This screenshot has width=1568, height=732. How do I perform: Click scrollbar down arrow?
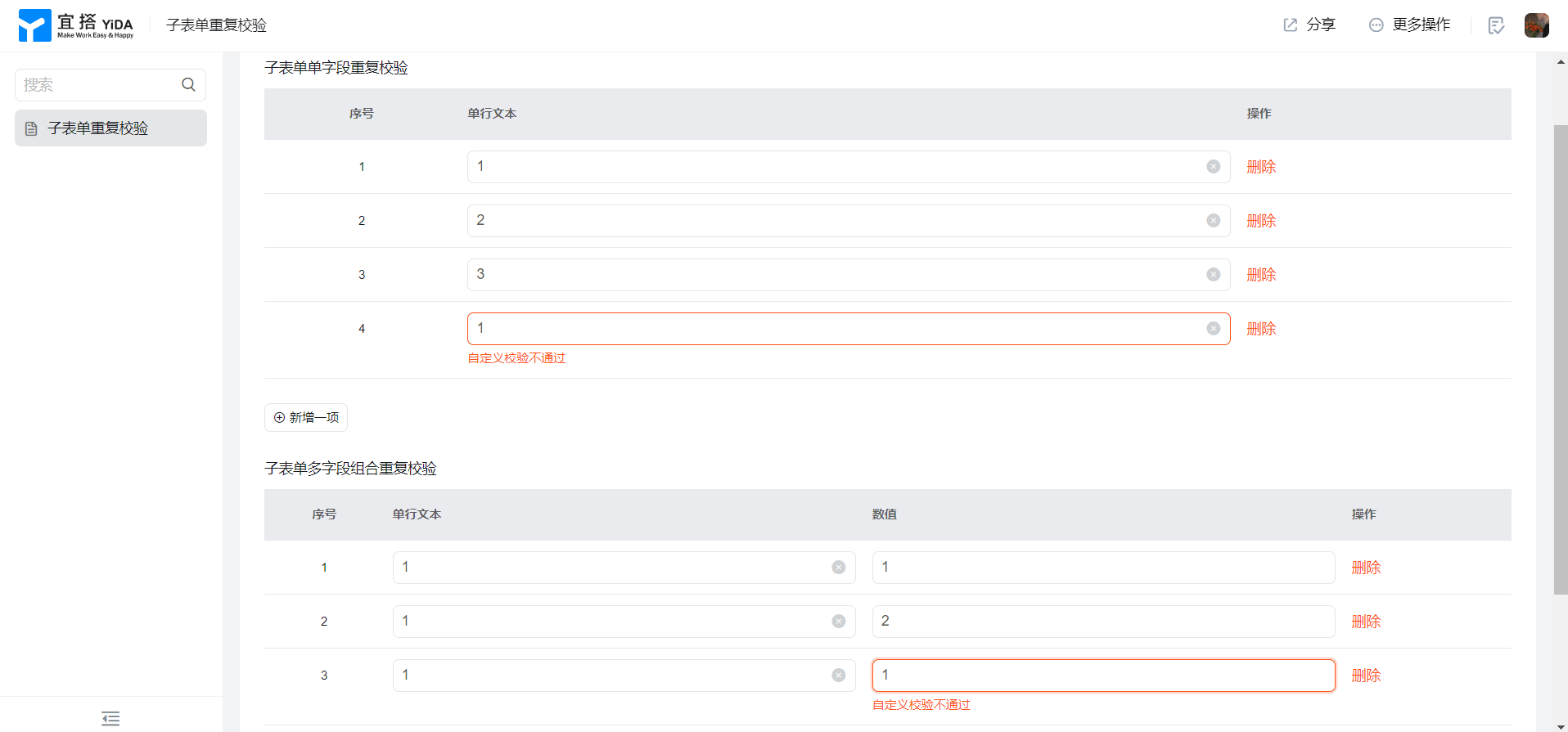coord(1560,725)
